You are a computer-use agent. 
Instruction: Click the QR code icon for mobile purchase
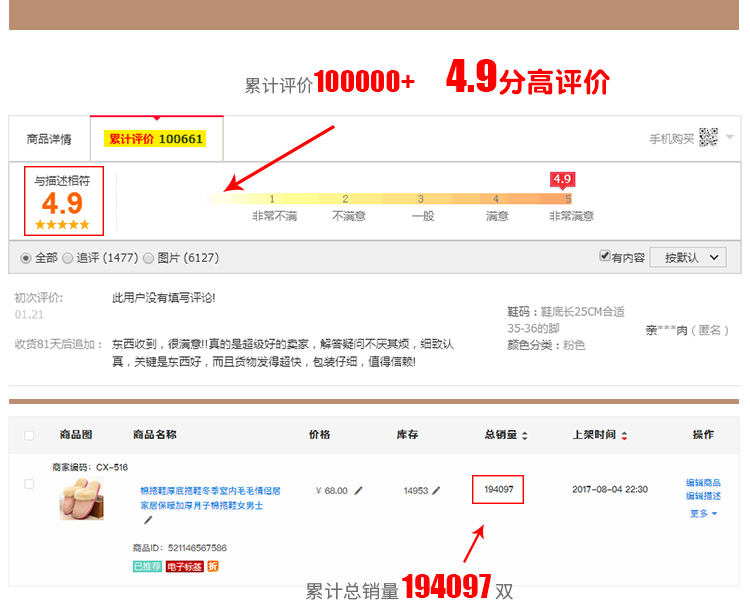tap(708, 138)
